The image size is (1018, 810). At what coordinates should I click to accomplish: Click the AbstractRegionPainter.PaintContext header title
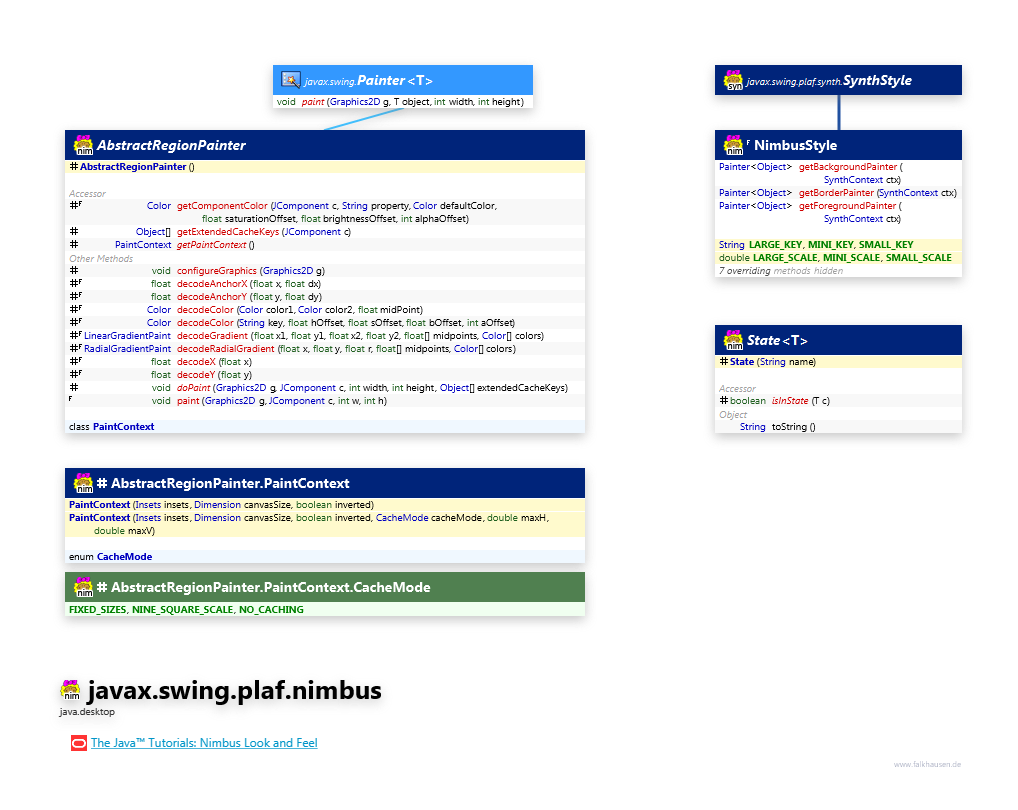230,483
